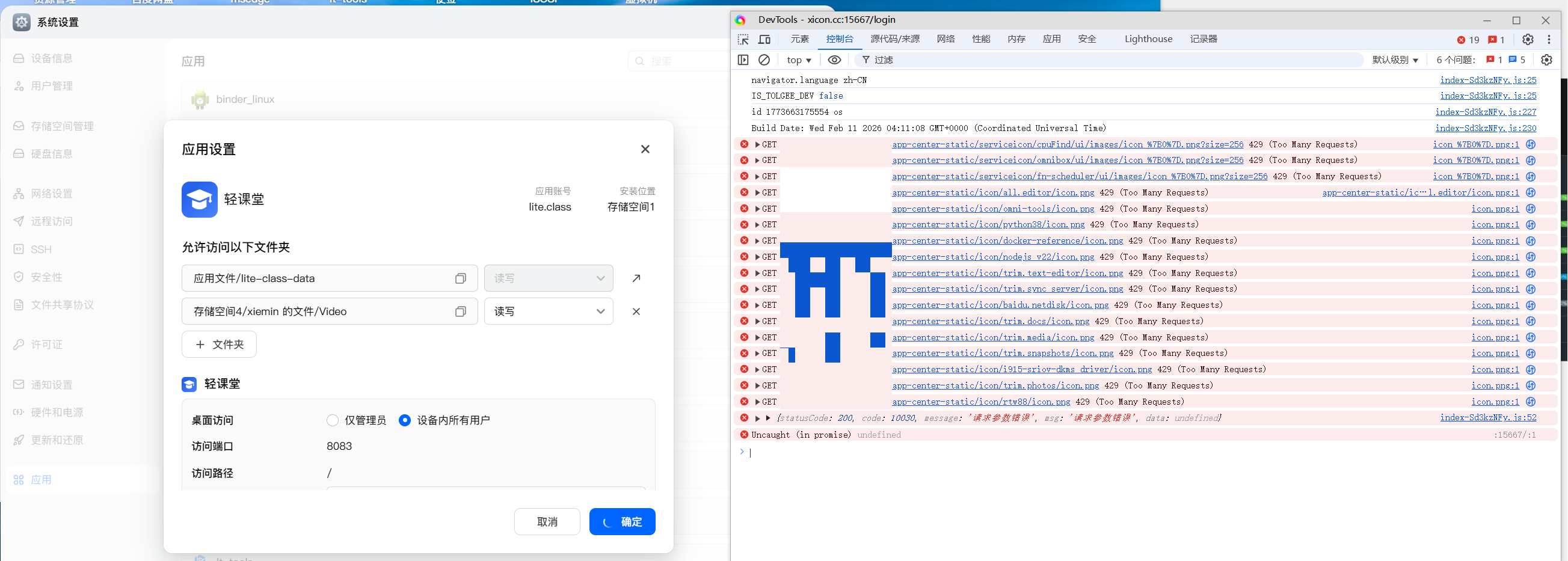Switch to the 内存 tab in DevTools
The image size is (1568, 561).
pos(1016,39)
